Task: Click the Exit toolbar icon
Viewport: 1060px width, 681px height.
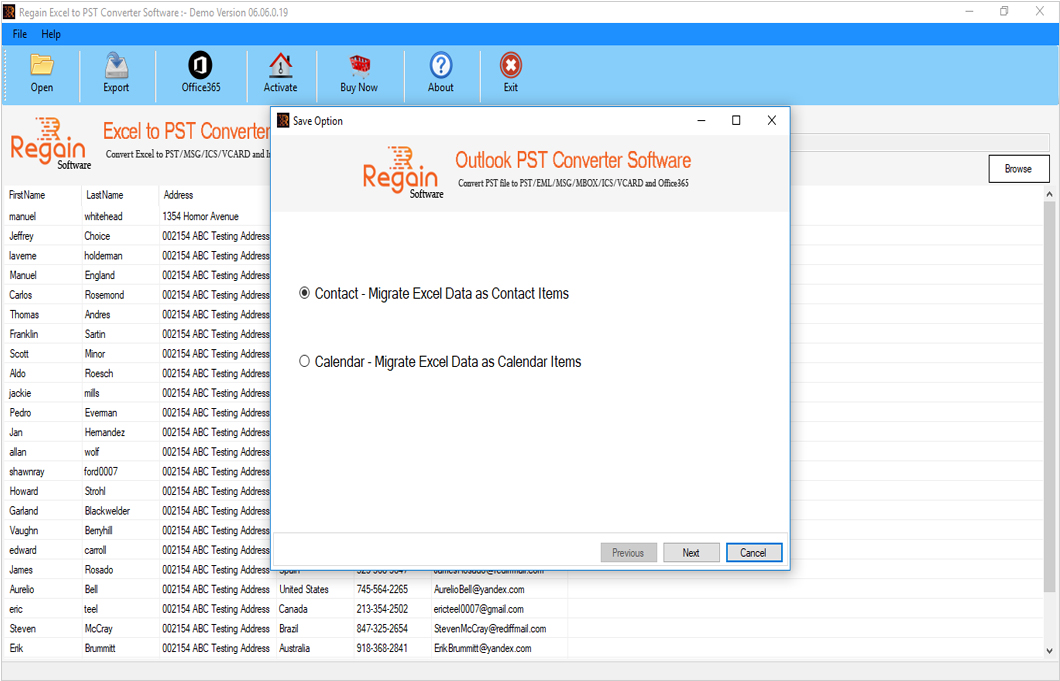Action: click(510, 73)
